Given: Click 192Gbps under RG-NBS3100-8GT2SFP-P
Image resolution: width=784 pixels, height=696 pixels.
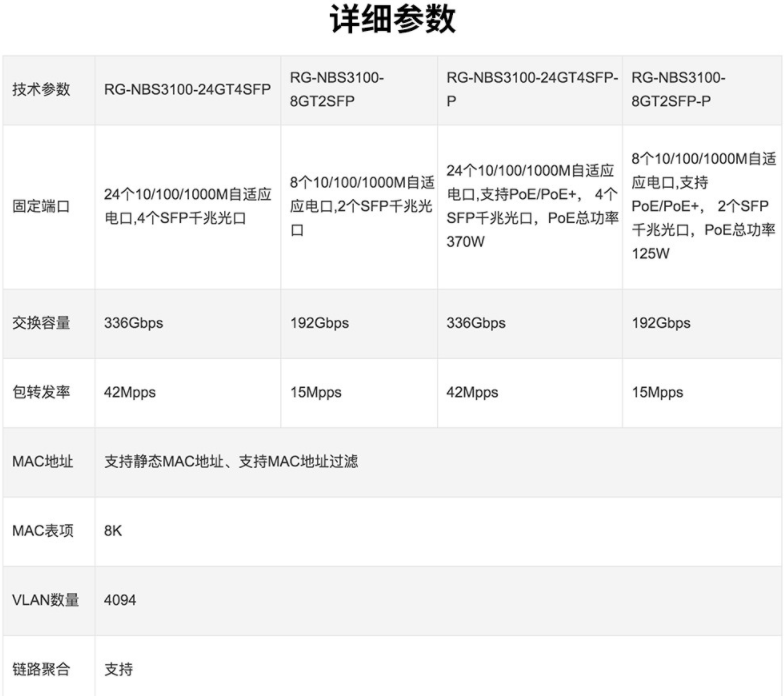Looking at the screenshot, I should point(661,323).
